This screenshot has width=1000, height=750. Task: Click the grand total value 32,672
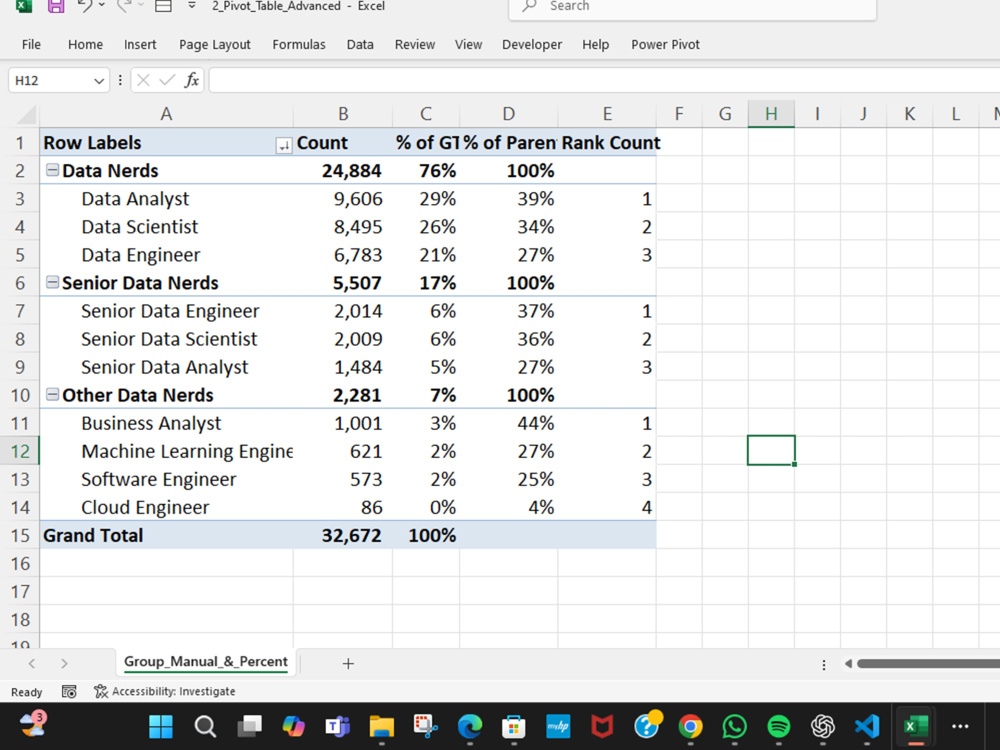coord(343,535)
